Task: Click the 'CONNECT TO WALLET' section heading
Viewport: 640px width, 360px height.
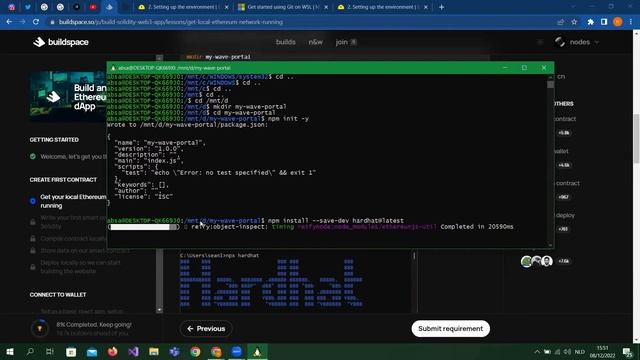Action: click(x=58, y=295)
